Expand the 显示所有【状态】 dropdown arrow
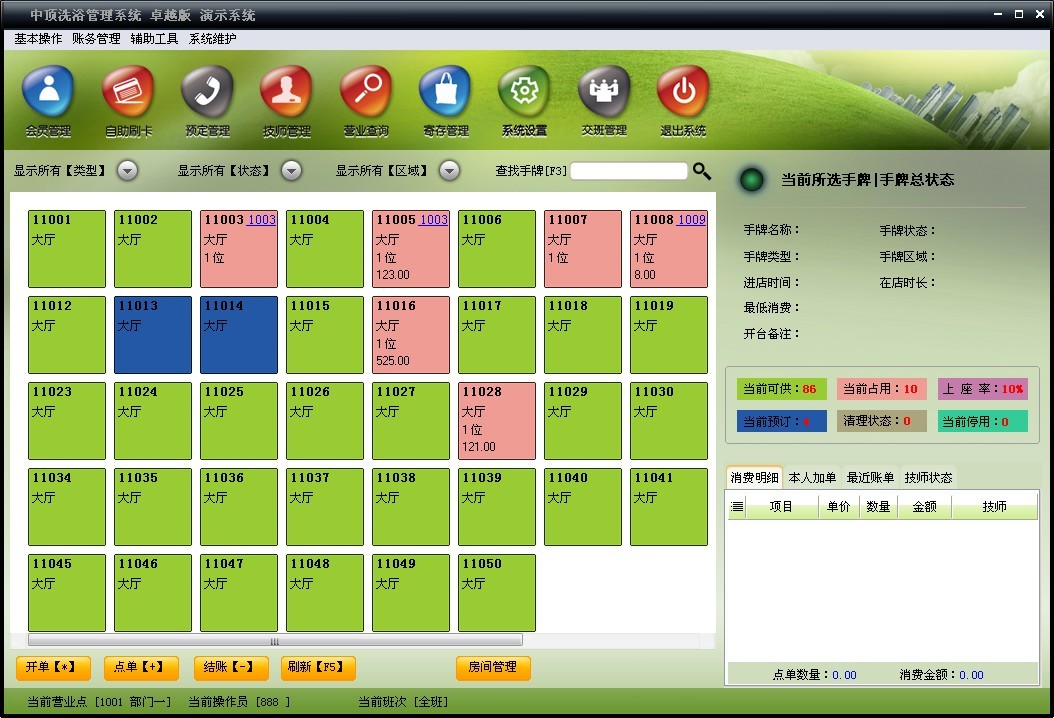The image size is (1054, 718). (291, 171)
